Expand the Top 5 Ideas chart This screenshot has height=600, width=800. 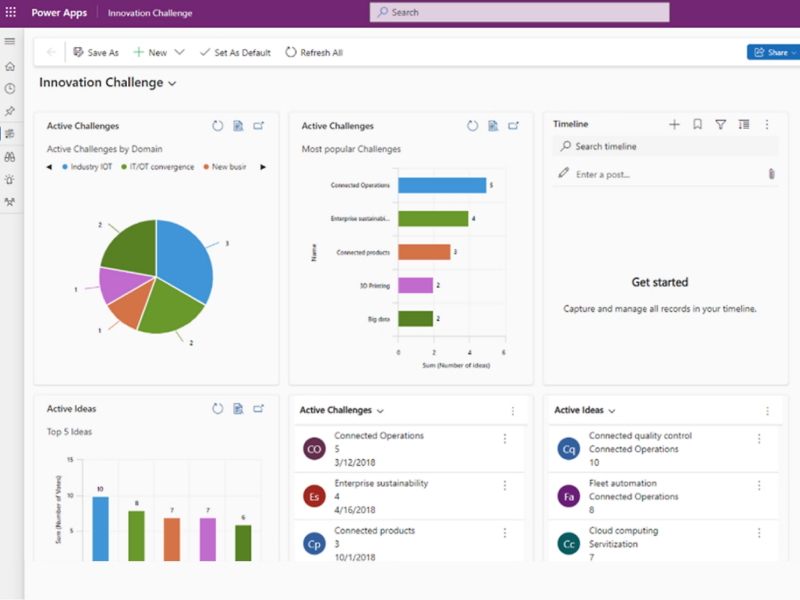(259, 408)
